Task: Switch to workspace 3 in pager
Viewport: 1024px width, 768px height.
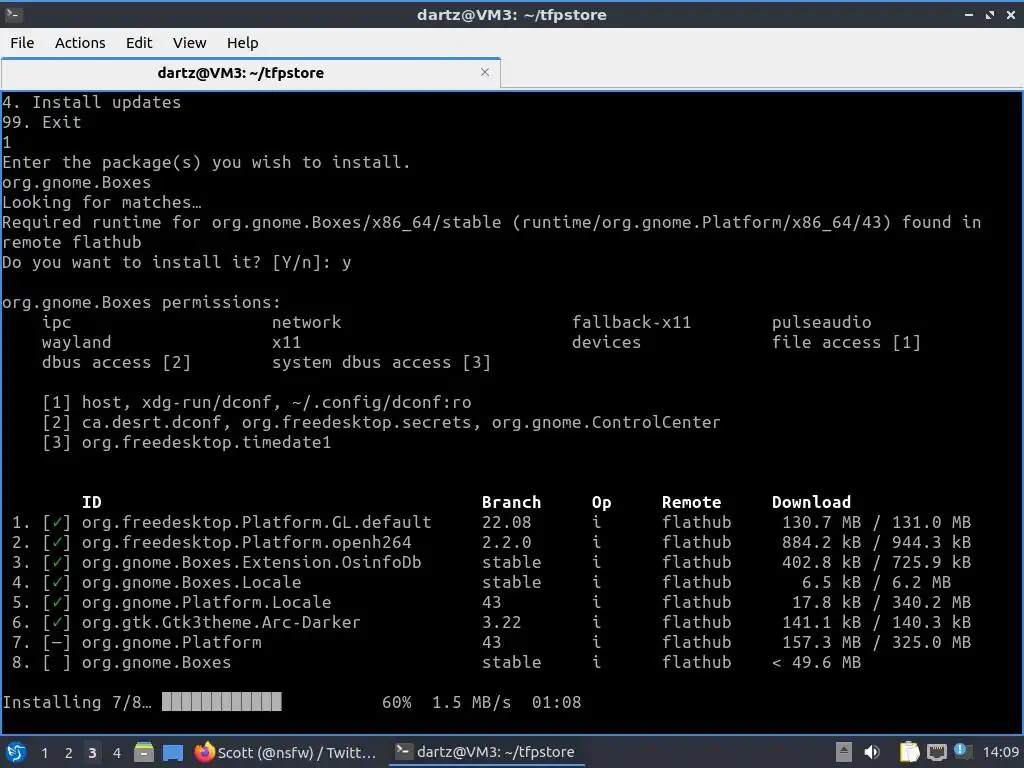Action: (x=92, y=753)
